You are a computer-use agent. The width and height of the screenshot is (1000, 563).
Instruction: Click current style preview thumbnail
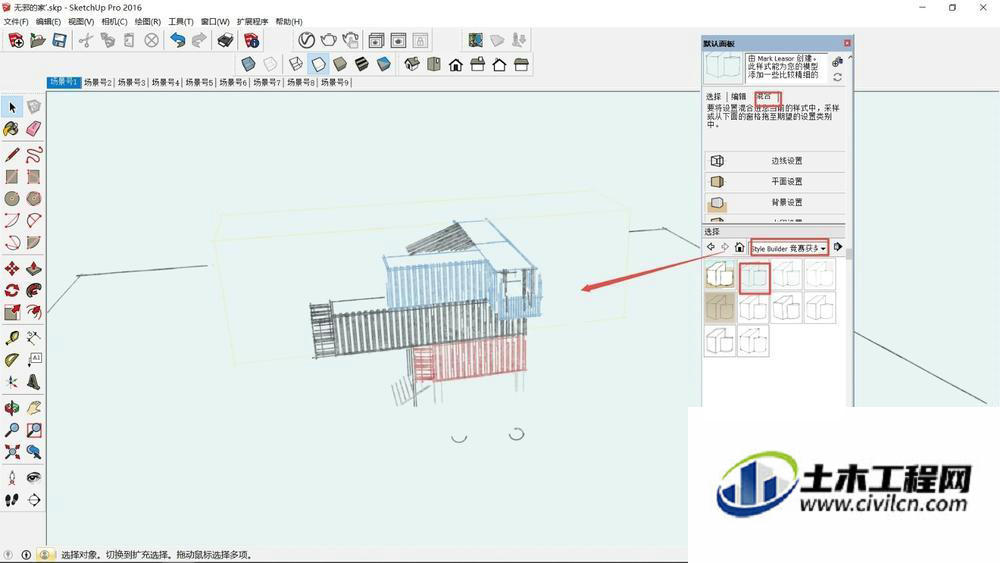point(723,68)
